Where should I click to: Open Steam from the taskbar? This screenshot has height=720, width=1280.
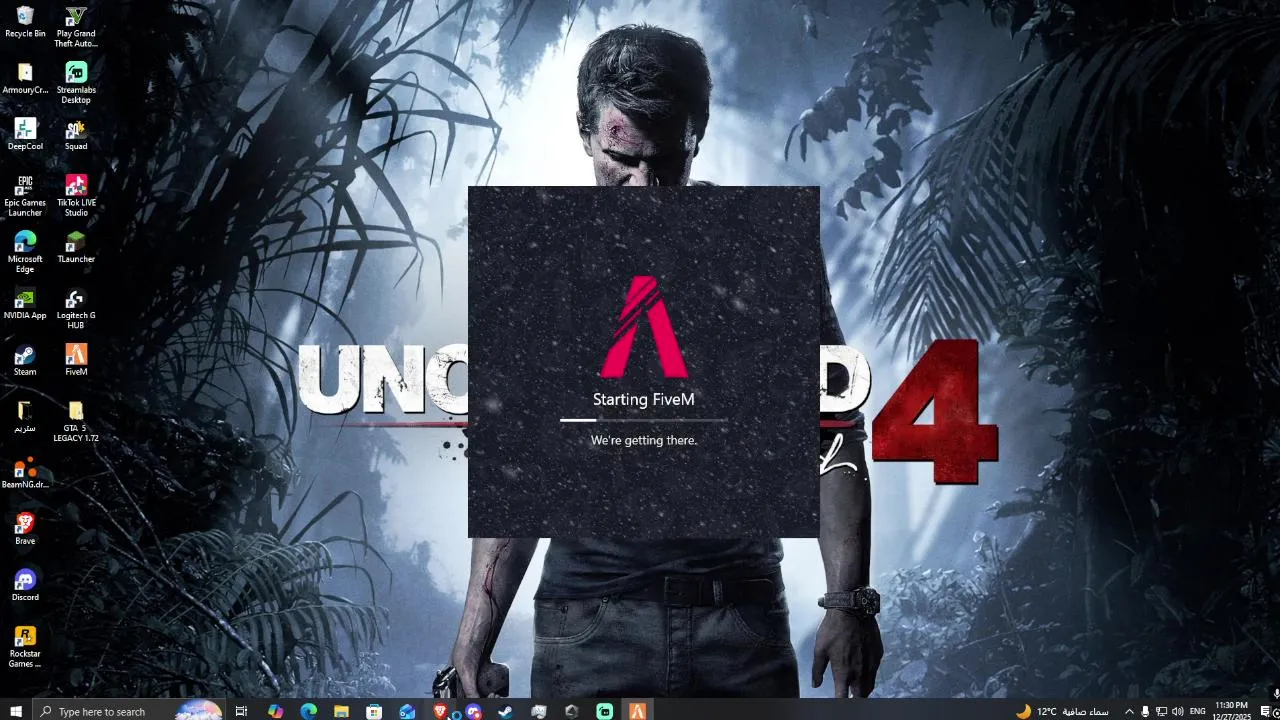506,711
